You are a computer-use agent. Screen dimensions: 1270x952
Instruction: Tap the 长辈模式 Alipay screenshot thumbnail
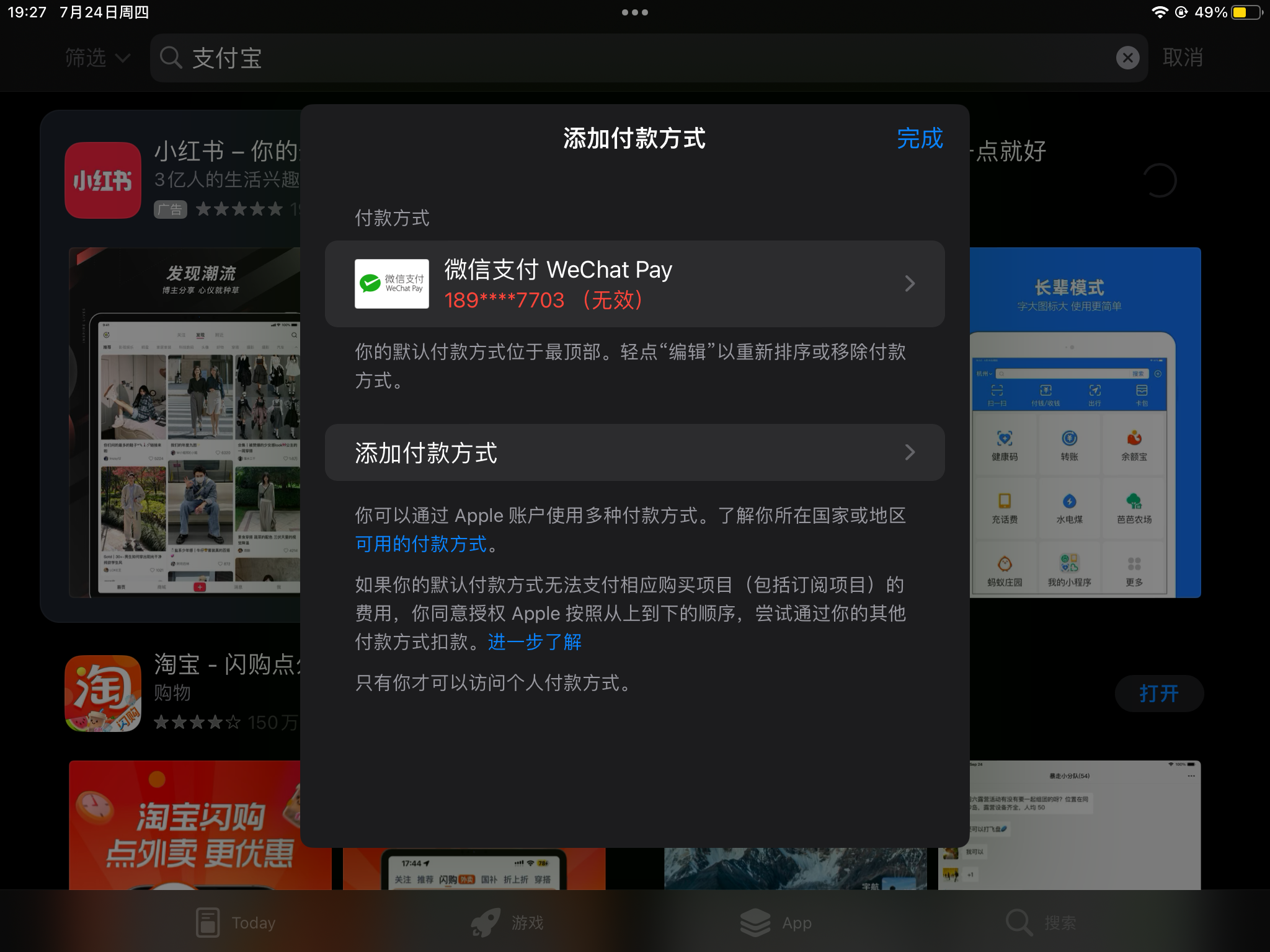(x=1085, y=423)
